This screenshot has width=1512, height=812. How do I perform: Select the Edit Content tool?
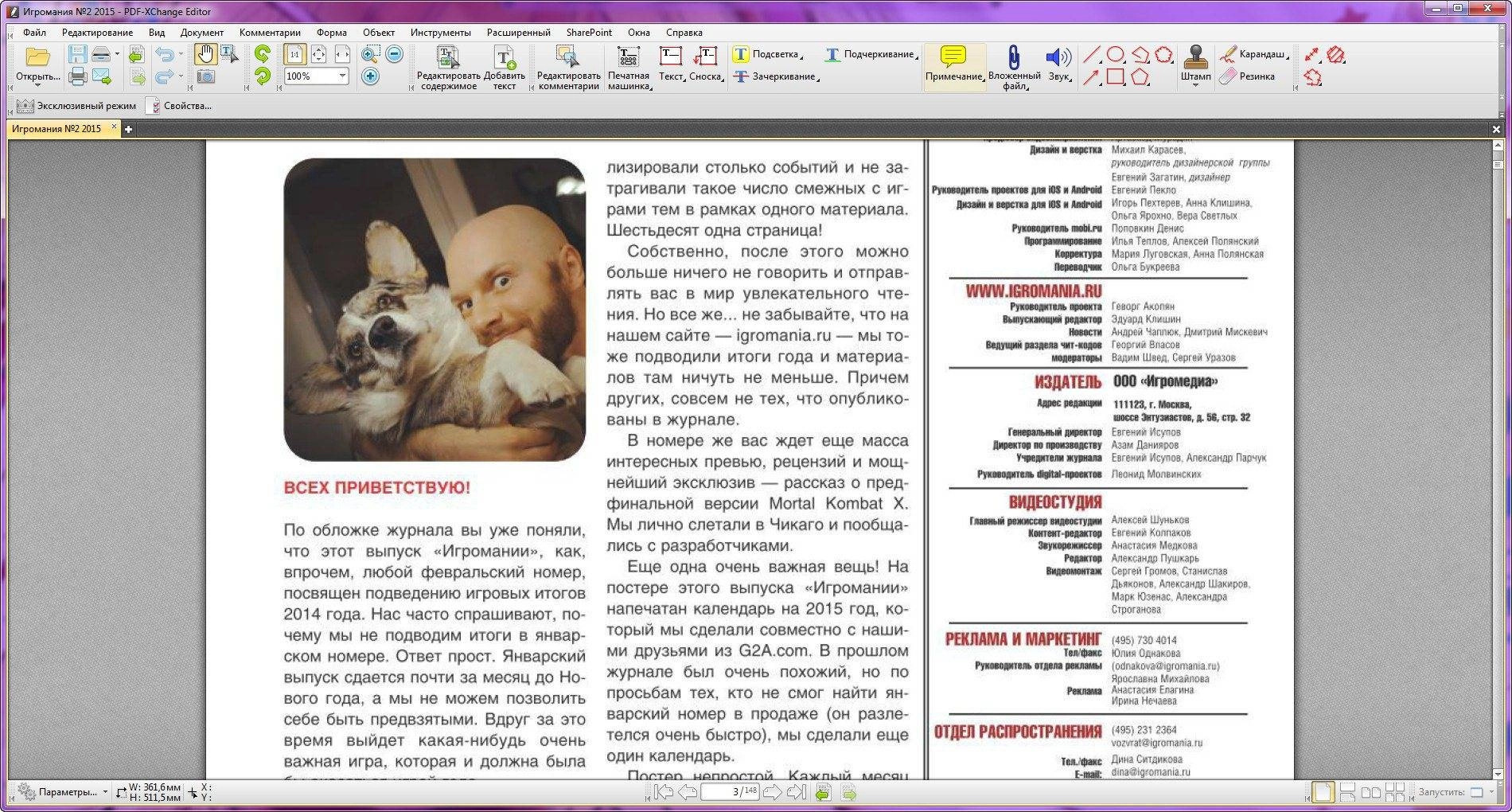click(448, 68)
